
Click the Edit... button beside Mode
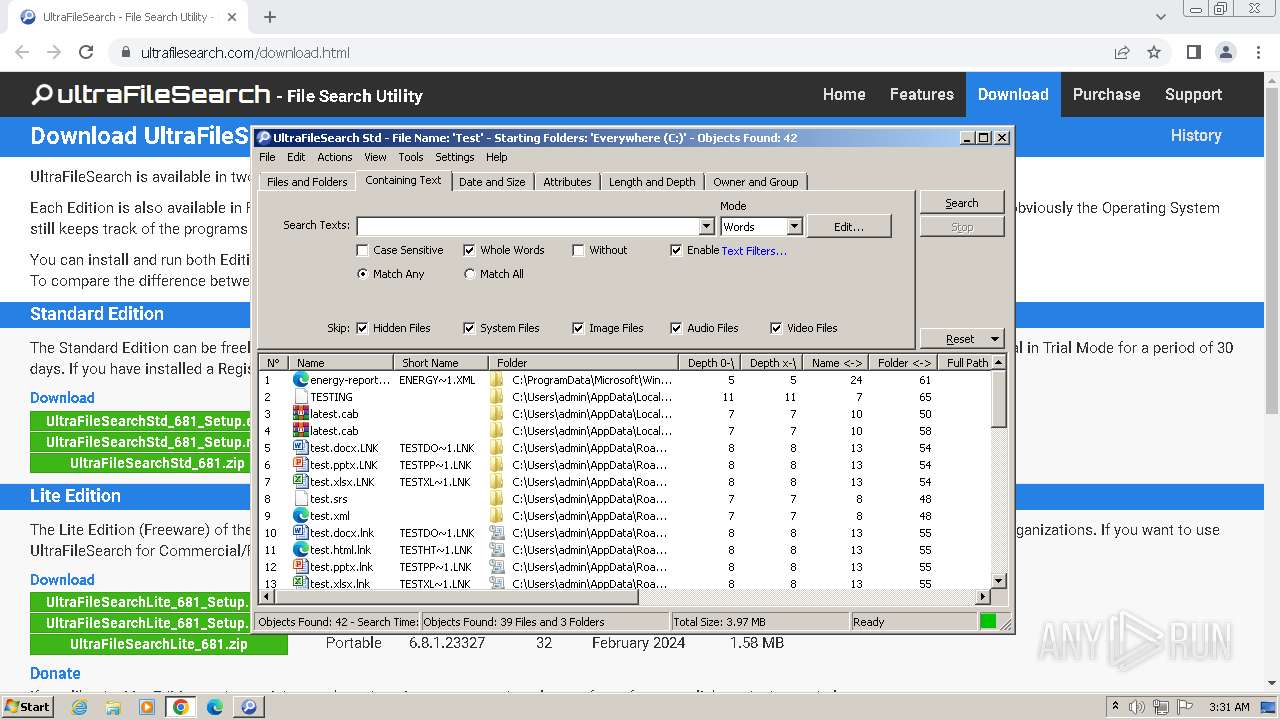[849, 227]
